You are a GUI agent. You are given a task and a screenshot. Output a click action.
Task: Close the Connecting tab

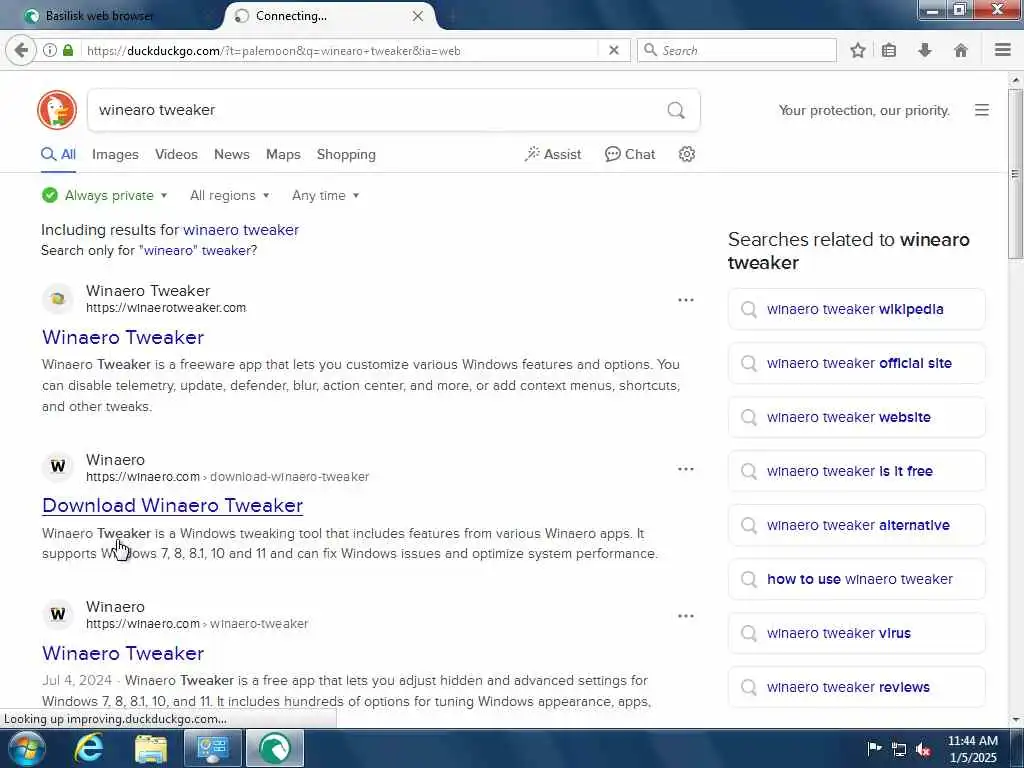click(418, 16)
